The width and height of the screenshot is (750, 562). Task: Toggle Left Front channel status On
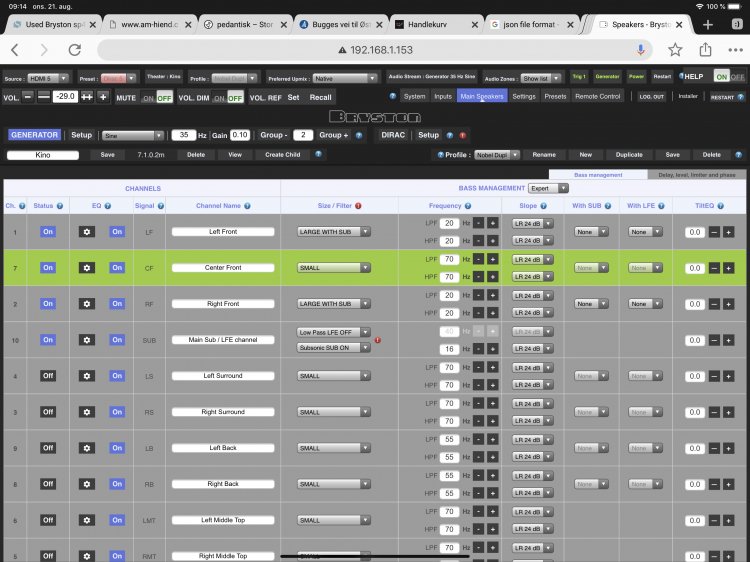(x=48, y=232)
